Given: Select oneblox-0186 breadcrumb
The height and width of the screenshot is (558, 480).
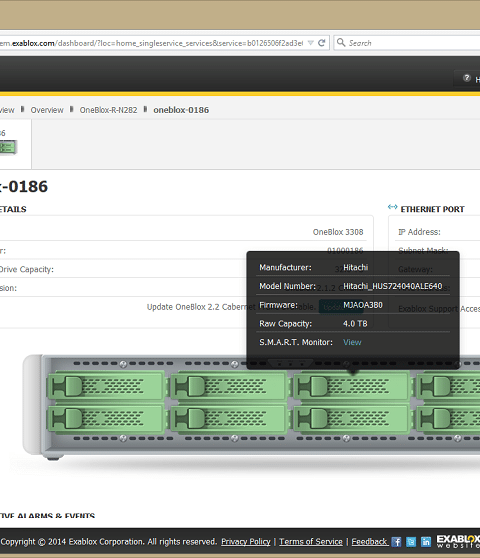Looking at the screenshot, I should (x=181, y=110).
